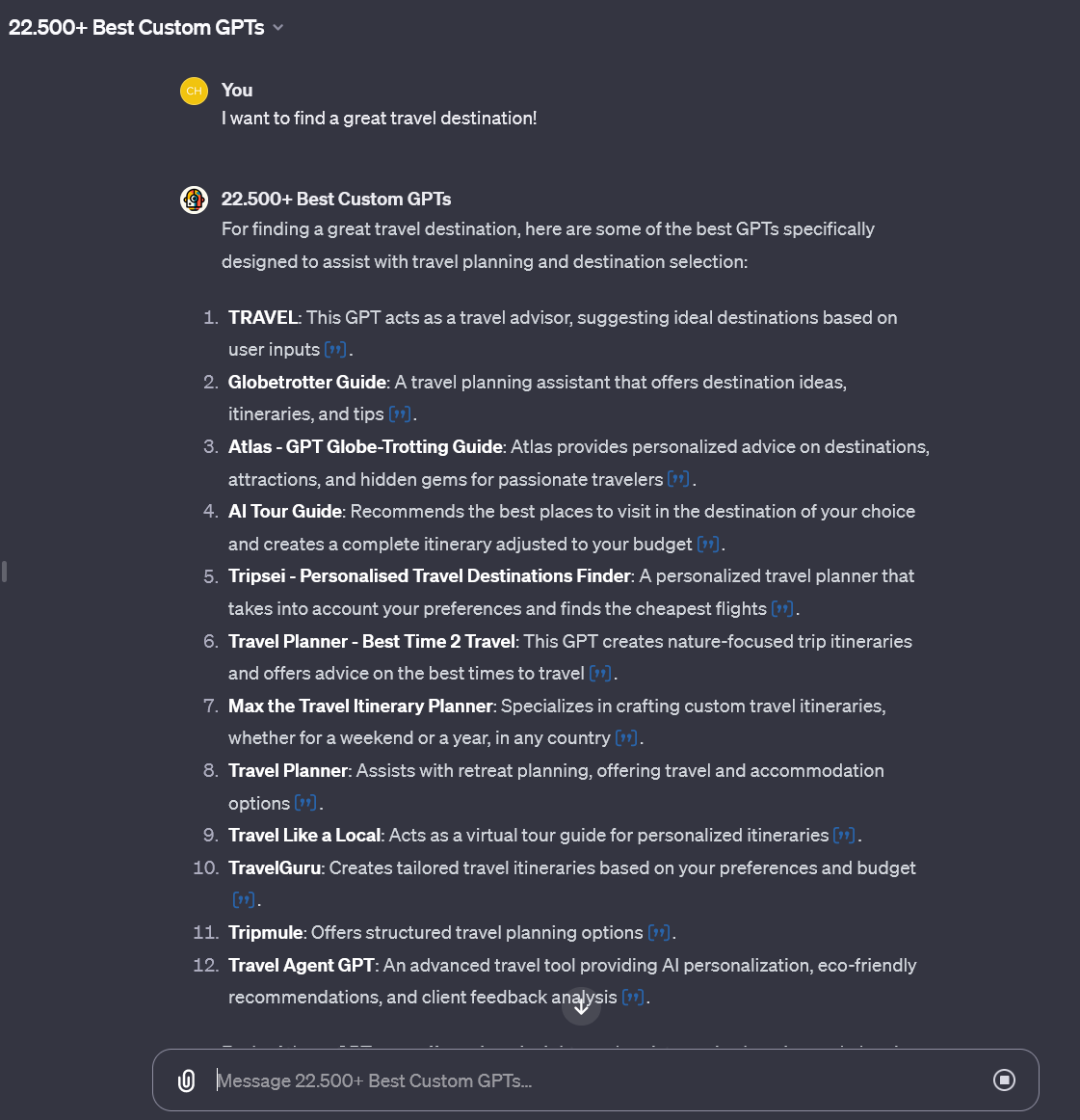The width and height of the screenshot is (1080, 1120).
Task: Open the citation icon for Globetrotter Guide
Action: (400, 414)
